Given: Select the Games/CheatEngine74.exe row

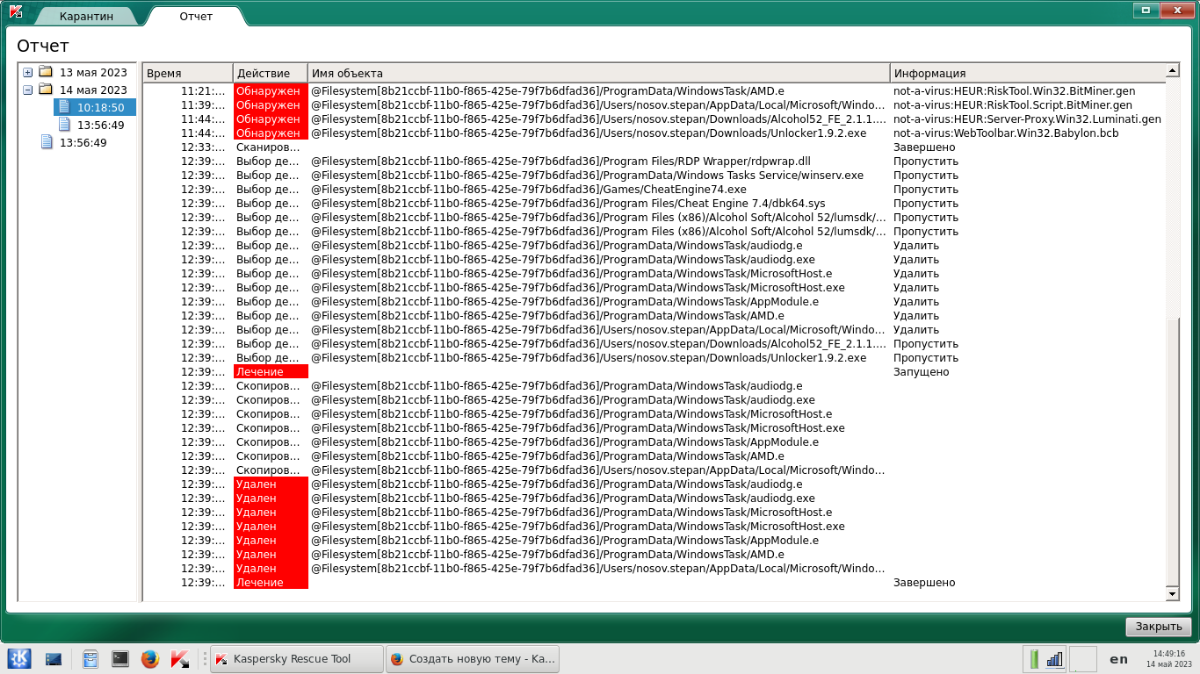Looking at the screenshot, I should pos(655,188).
